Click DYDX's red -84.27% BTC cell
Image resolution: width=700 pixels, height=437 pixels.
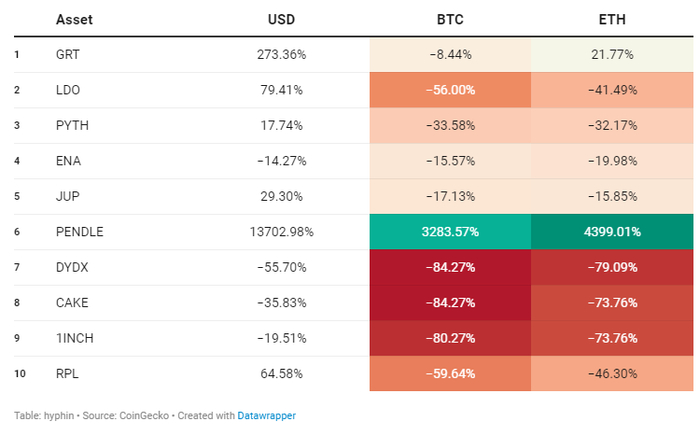(450, 267)
